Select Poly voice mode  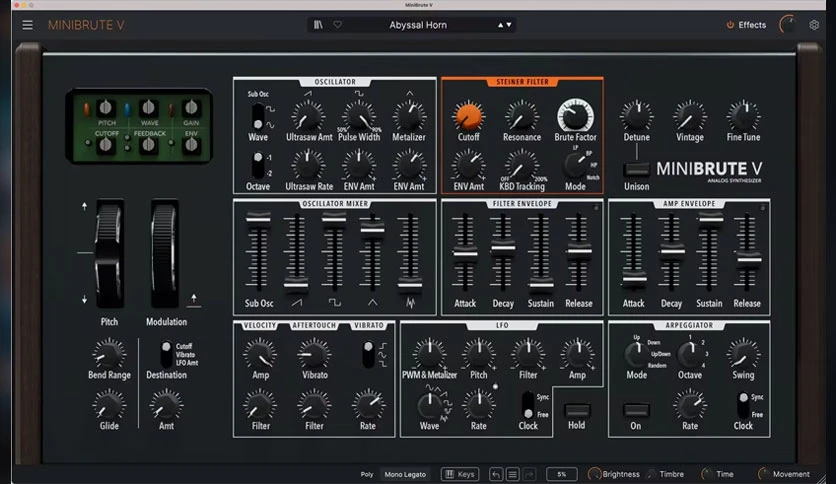pos(367,474)
